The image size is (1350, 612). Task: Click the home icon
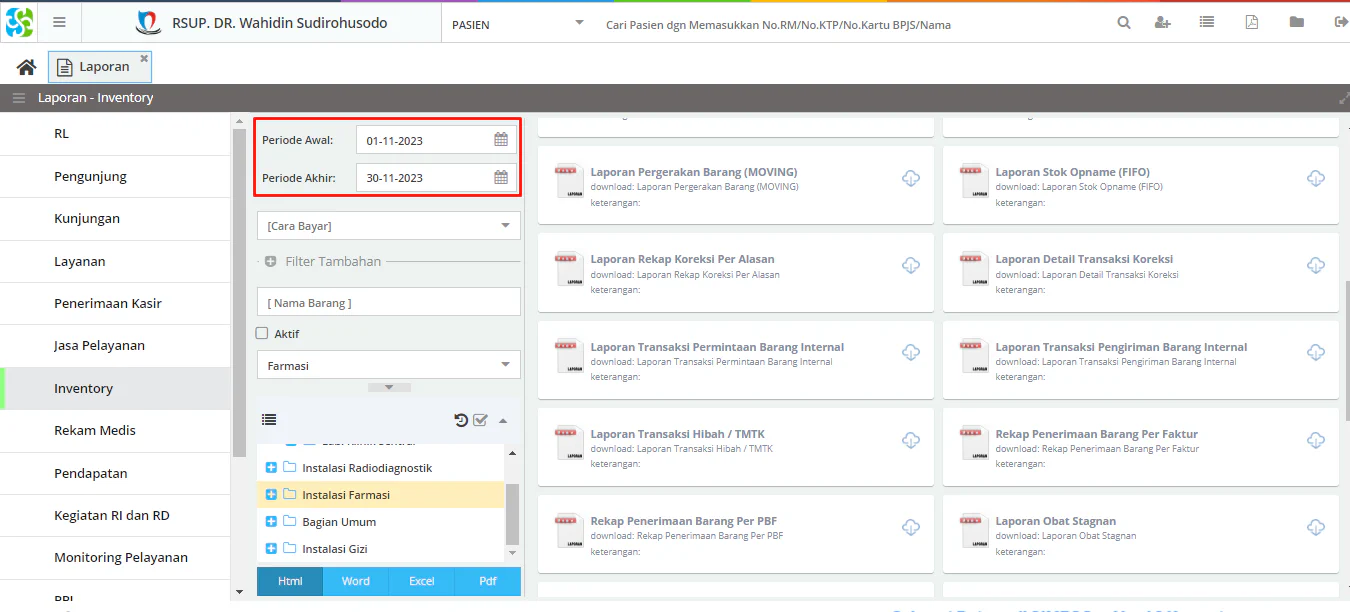(27, 67)
